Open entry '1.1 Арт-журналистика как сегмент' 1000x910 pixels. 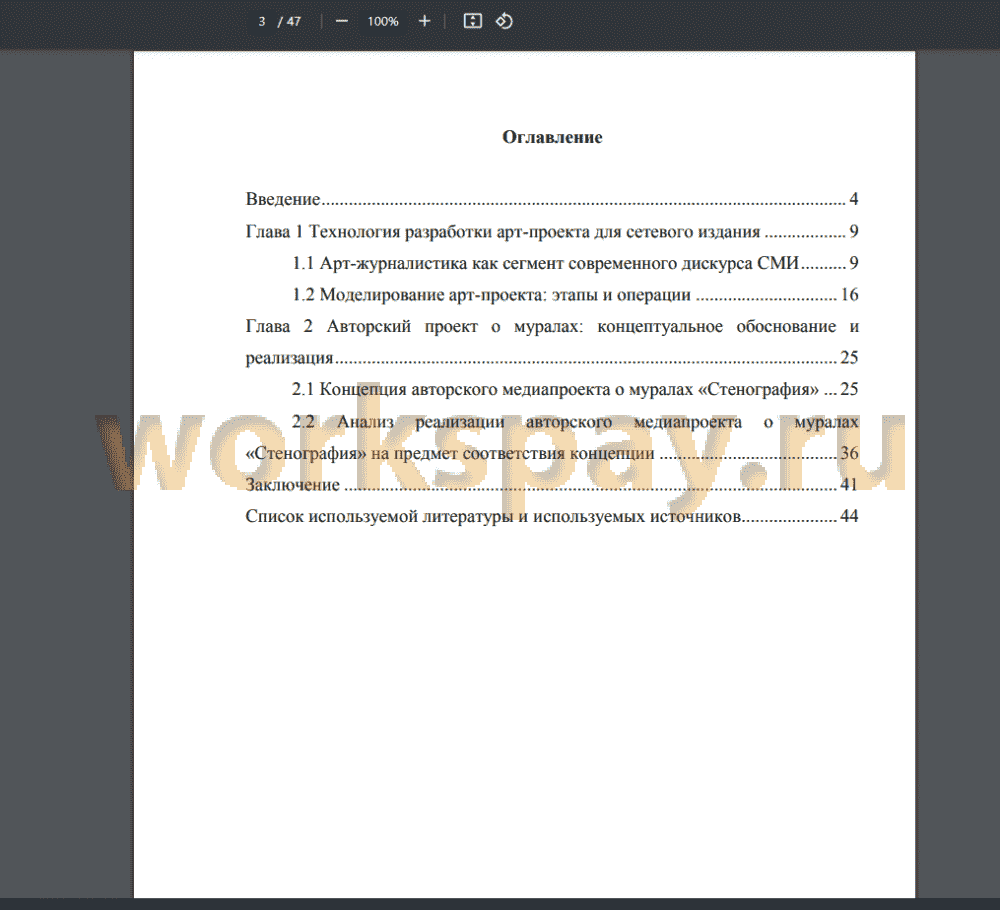pos(575,263)
